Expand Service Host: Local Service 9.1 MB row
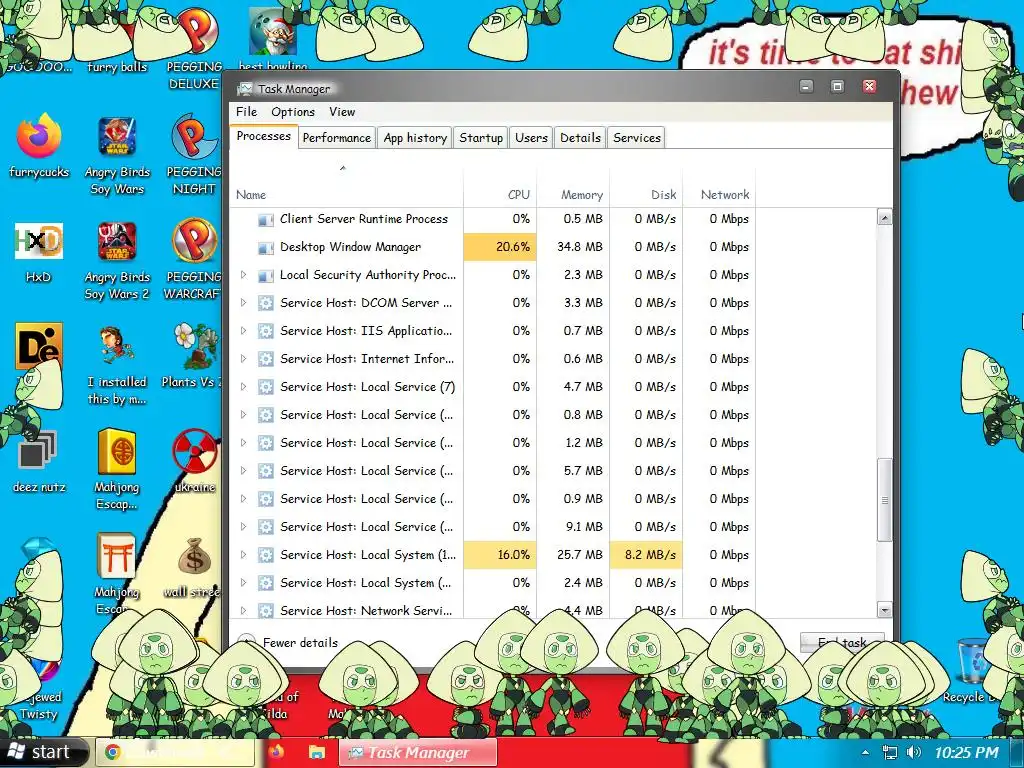Screen dimensions: 1024x768 click(x=244, y=527)
